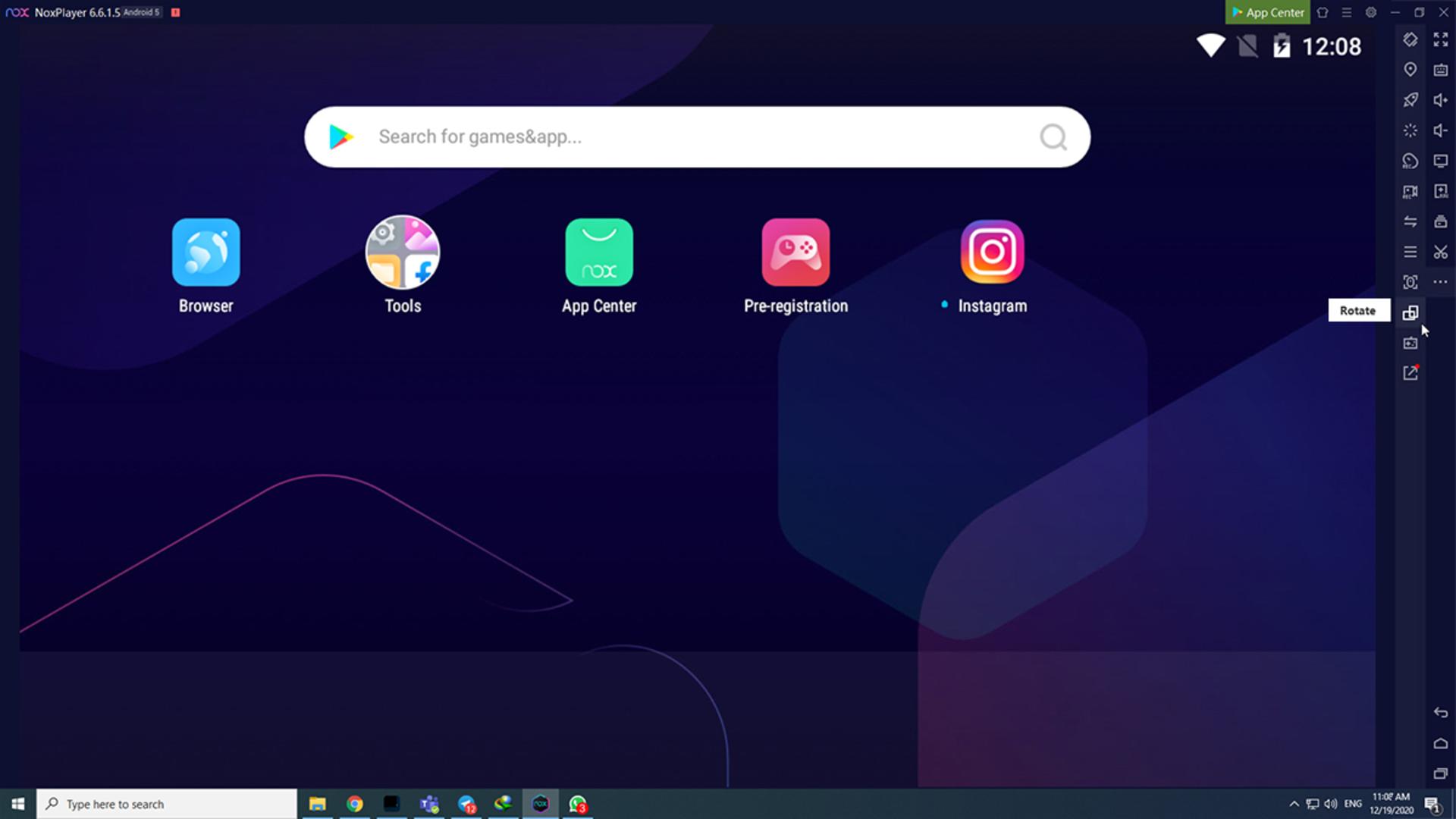Open File Explorer from taskbar
1456x819 pixels.
click(x=317, y=804)
